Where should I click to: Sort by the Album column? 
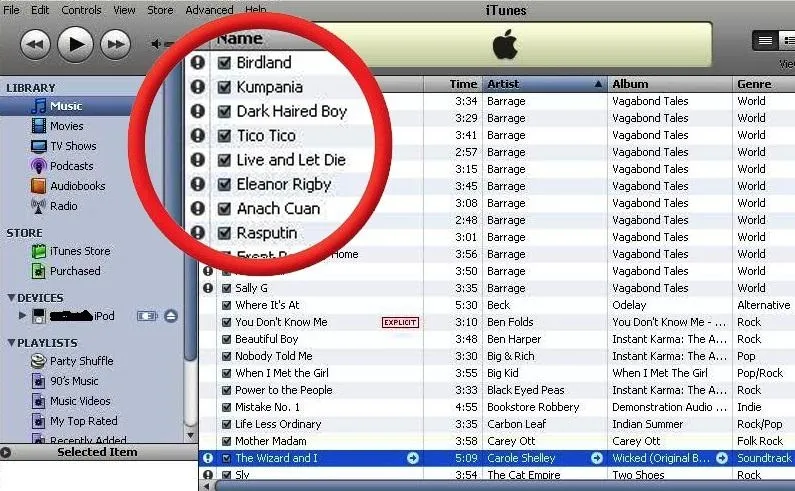(x=670, y=84)
